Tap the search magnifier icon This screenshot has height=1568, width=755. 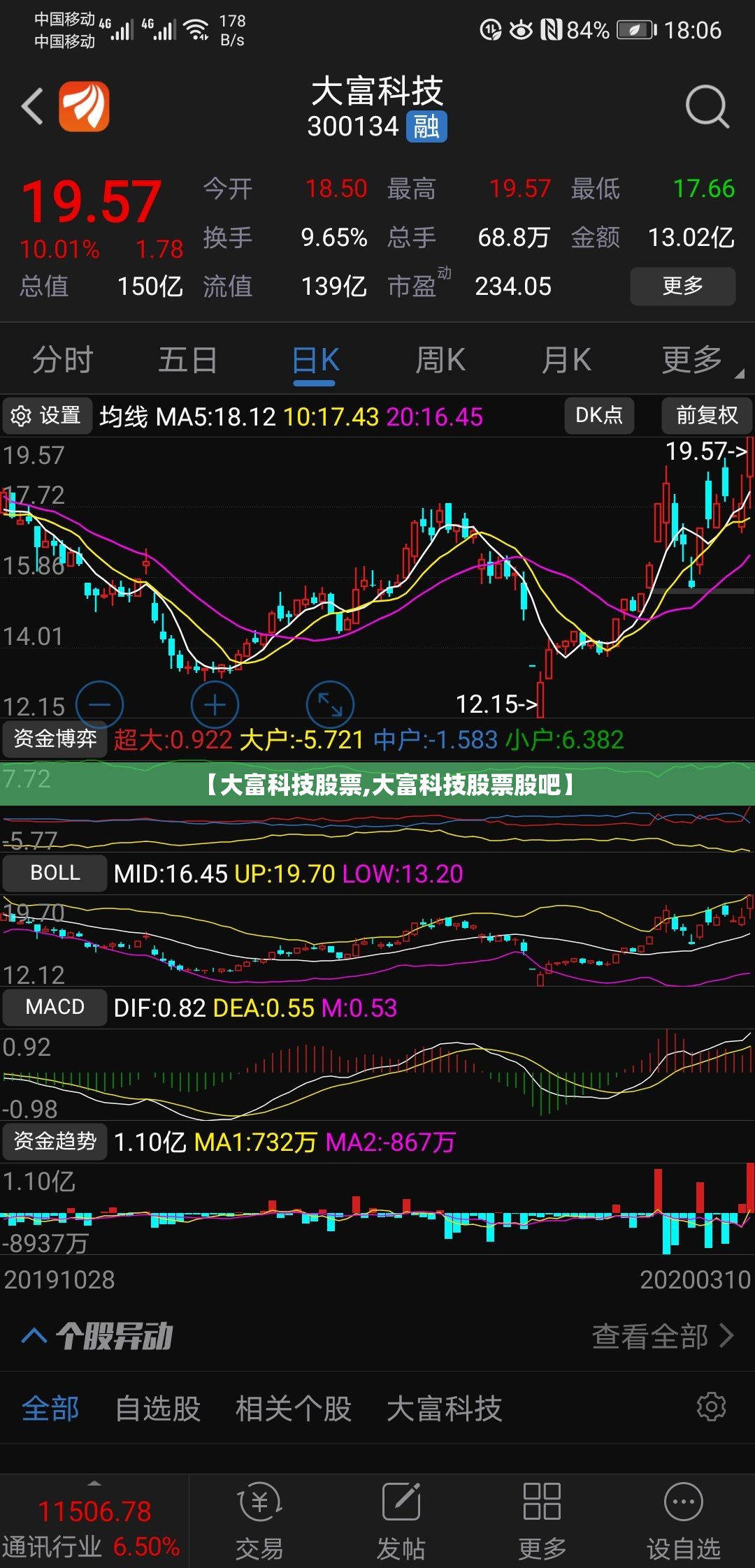point(707,107)
